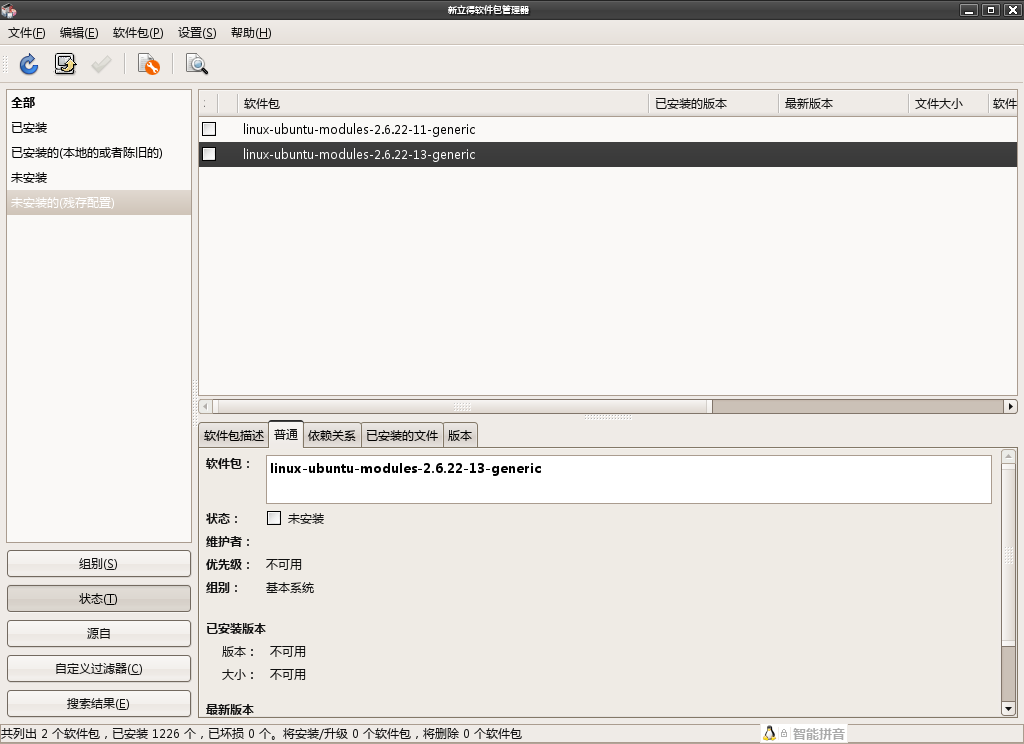1024x744 pixels.
Task: Open the 软件包(P) menu
Action: coord(138,33)
